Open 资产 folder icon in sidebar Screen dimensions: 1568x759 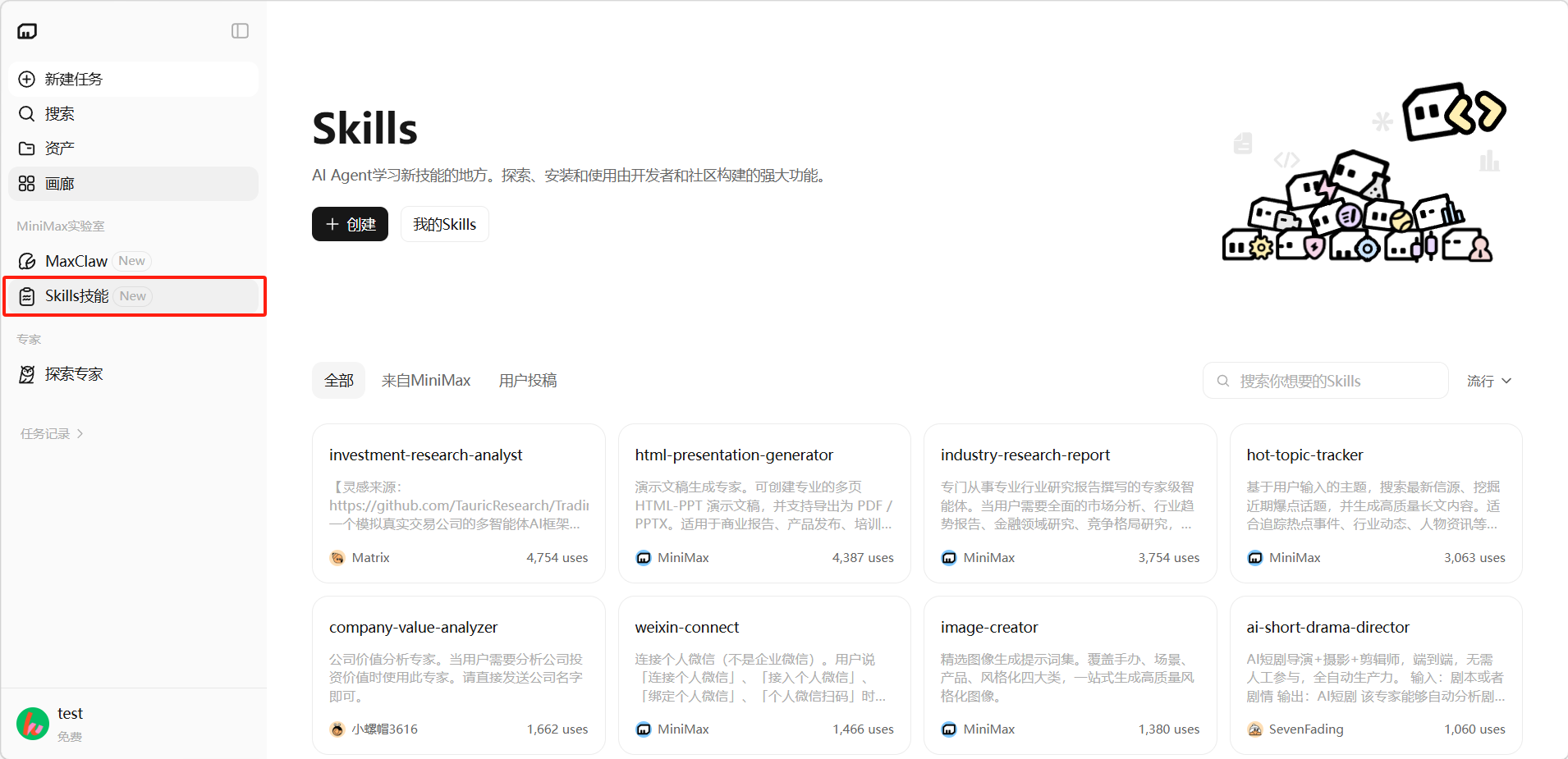[27, 149]
